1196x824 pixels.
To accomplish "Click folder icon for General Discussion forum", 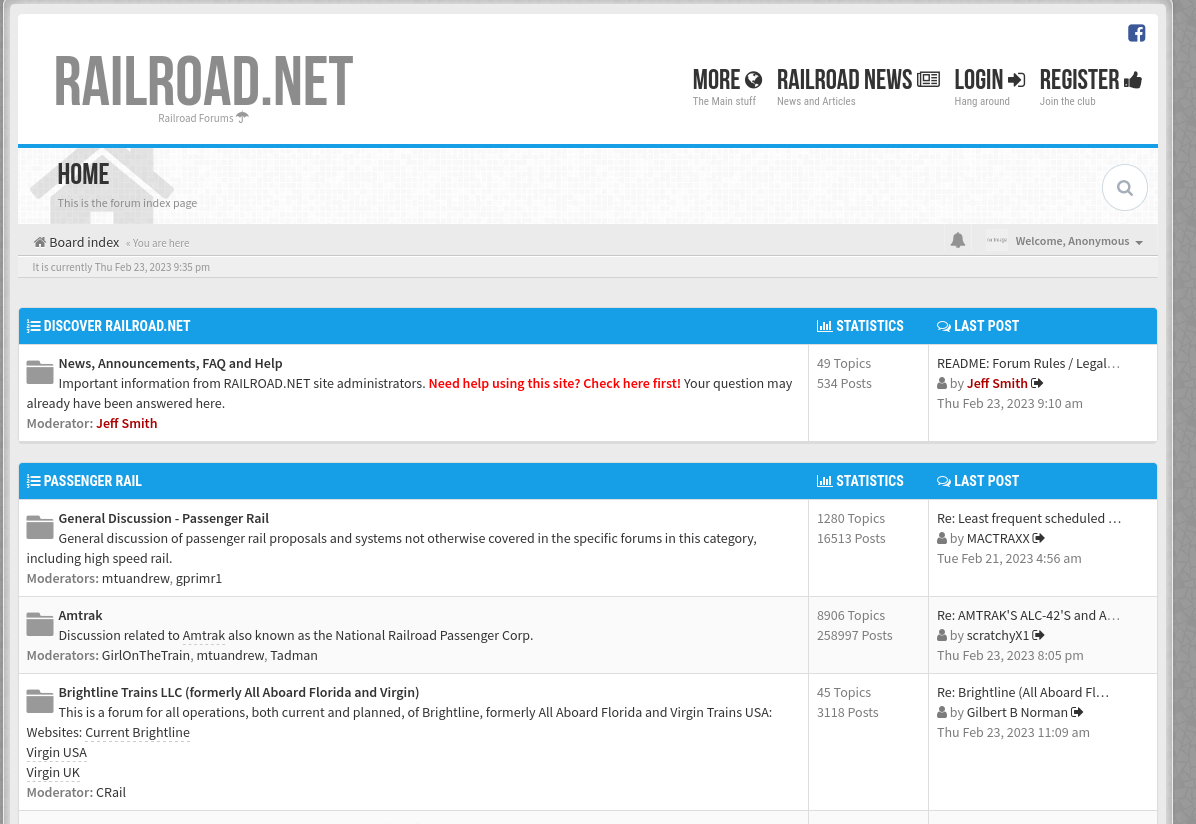I will [x=40, y=526].
